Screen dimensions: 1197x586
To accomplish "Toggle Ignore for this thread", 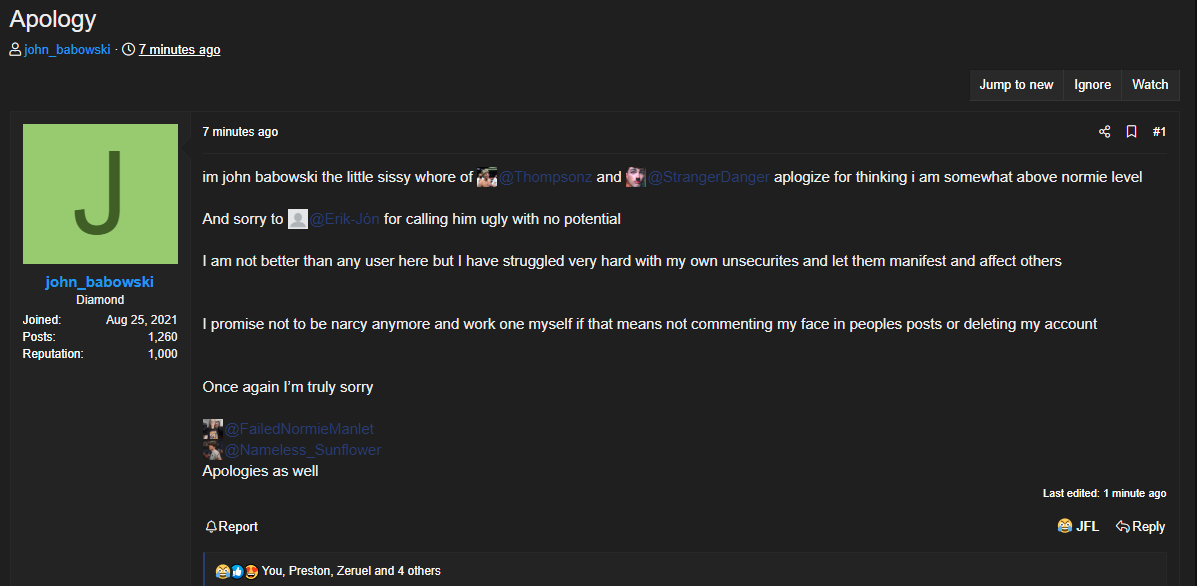I will pos(1092,85).
